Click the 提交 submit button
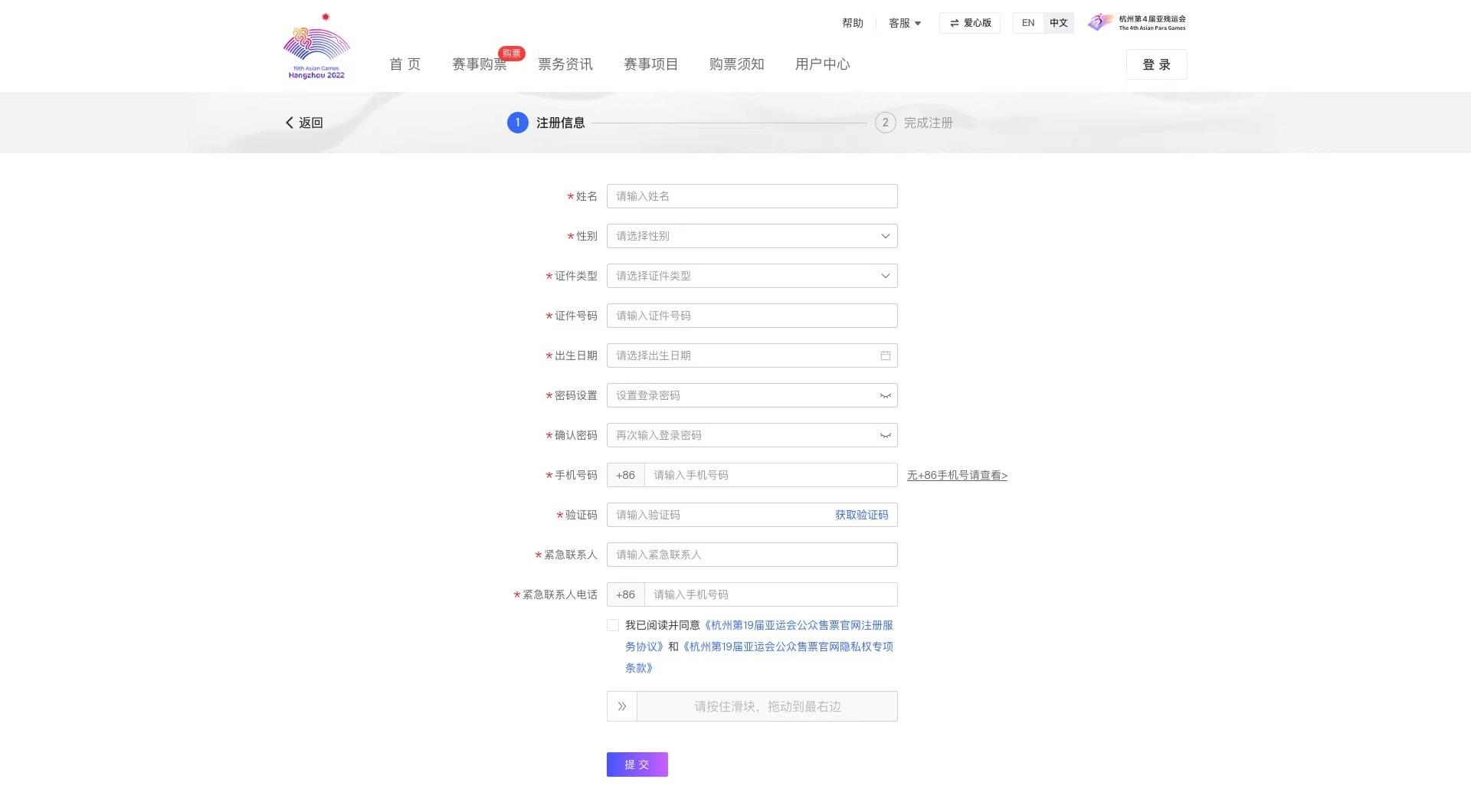The width and height of the screenshot is (1471, 812). 637,765
